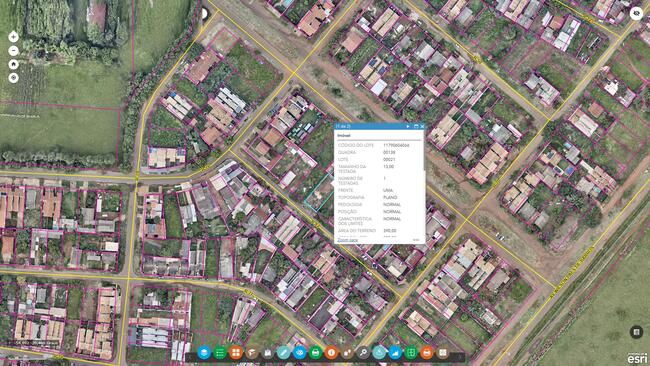Close the Imóvel popup
The height and width of the screenshot is (366, 650).
(422, 126)
